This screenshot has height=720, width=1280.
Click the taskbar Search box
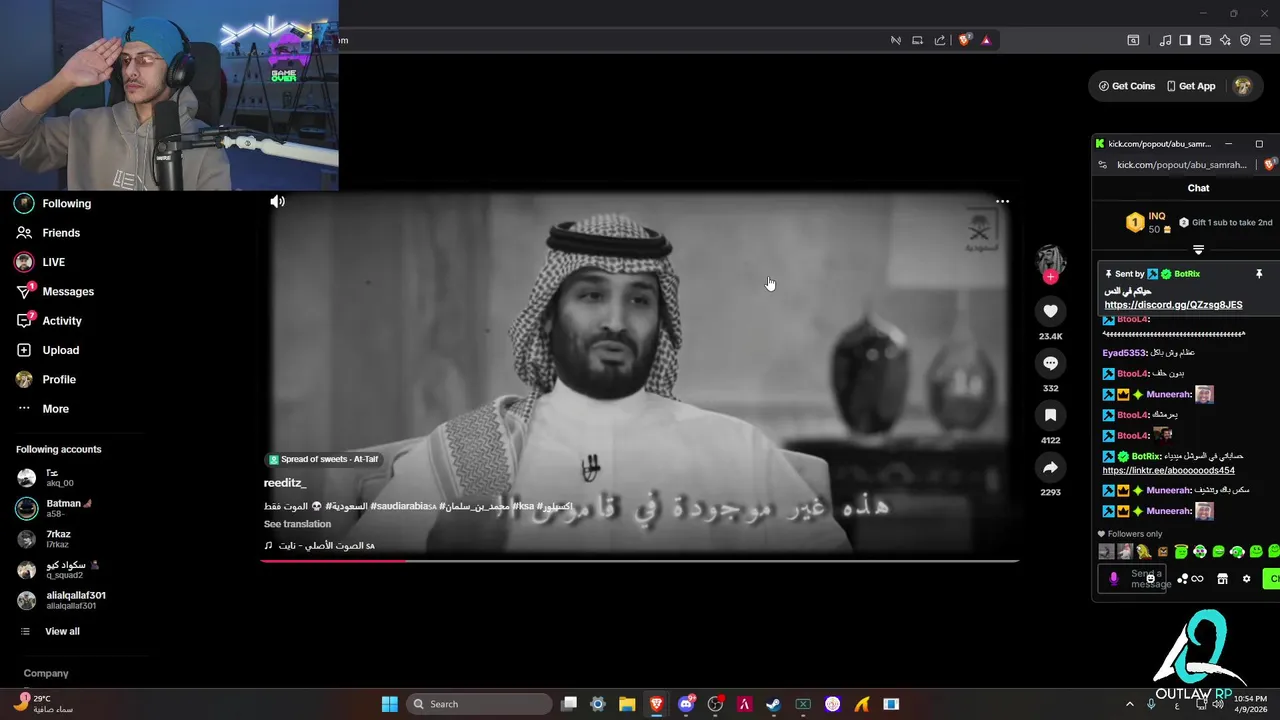(480, 704)
